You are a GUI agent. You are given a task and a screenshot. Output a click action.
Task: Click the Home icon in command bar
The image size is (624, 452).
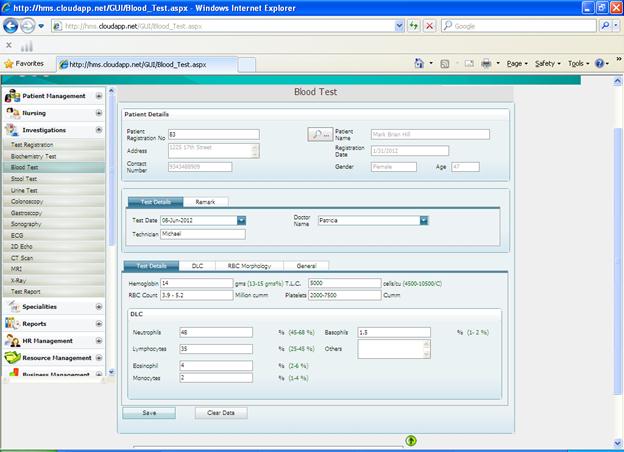(x=422, y=63)
